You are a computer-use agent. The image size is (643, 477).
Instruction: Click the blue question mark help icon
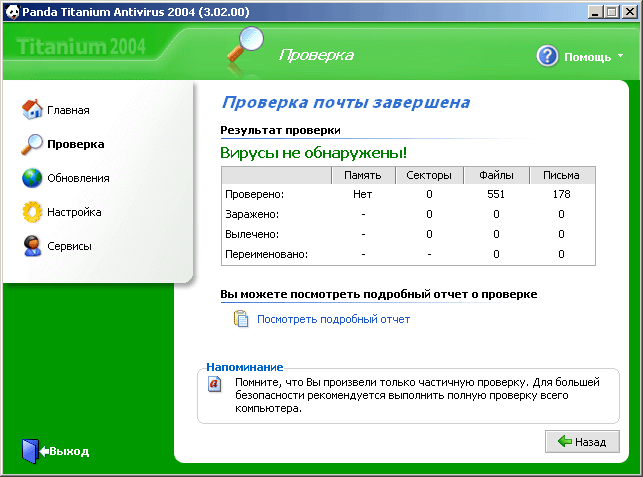pos(547,56)
